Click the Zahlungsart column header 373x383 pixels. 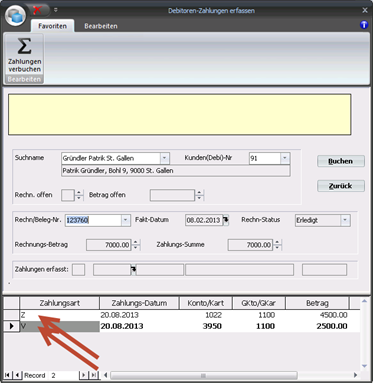60,303
